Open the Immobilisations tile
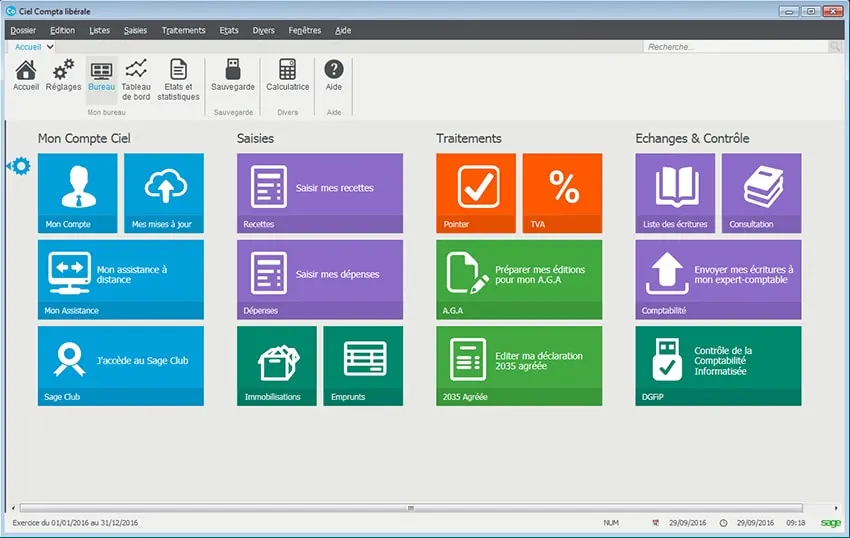The image size is (850, 538). point(276,366)
